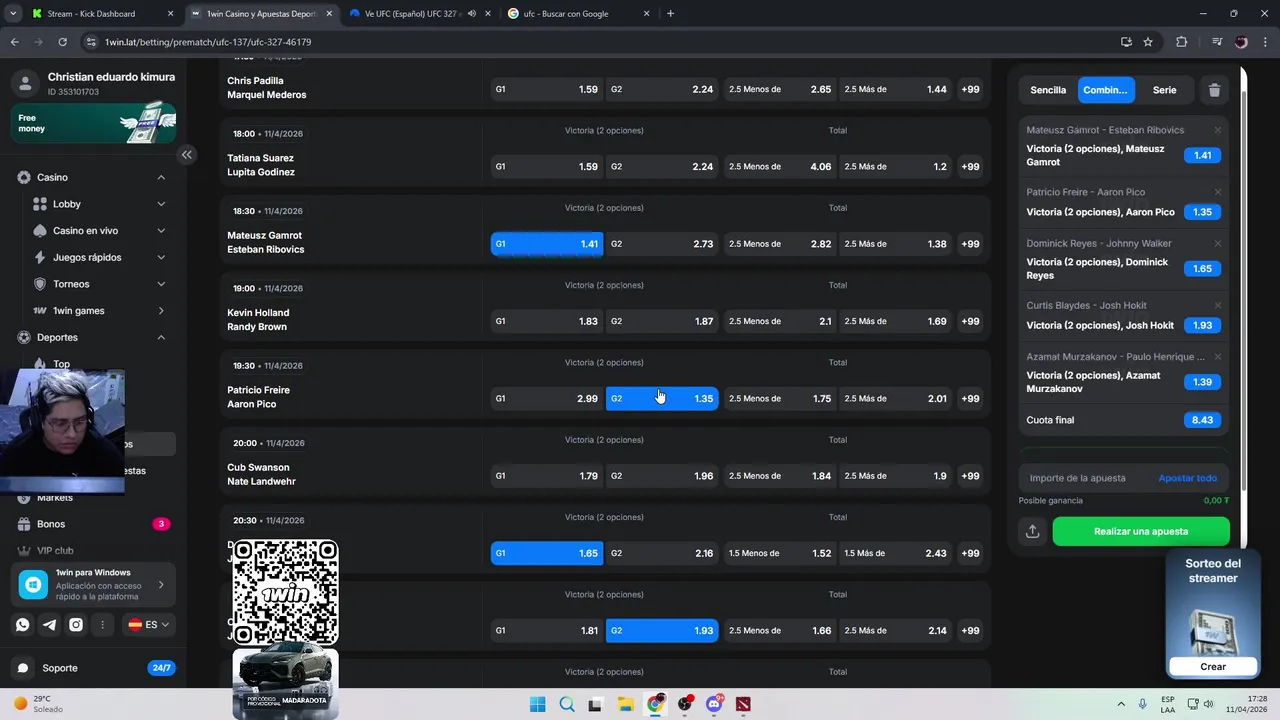Open OBS Studio from the taskbar
The width and height of the screenshot is (1280, 720).
[x=684, y=704]
